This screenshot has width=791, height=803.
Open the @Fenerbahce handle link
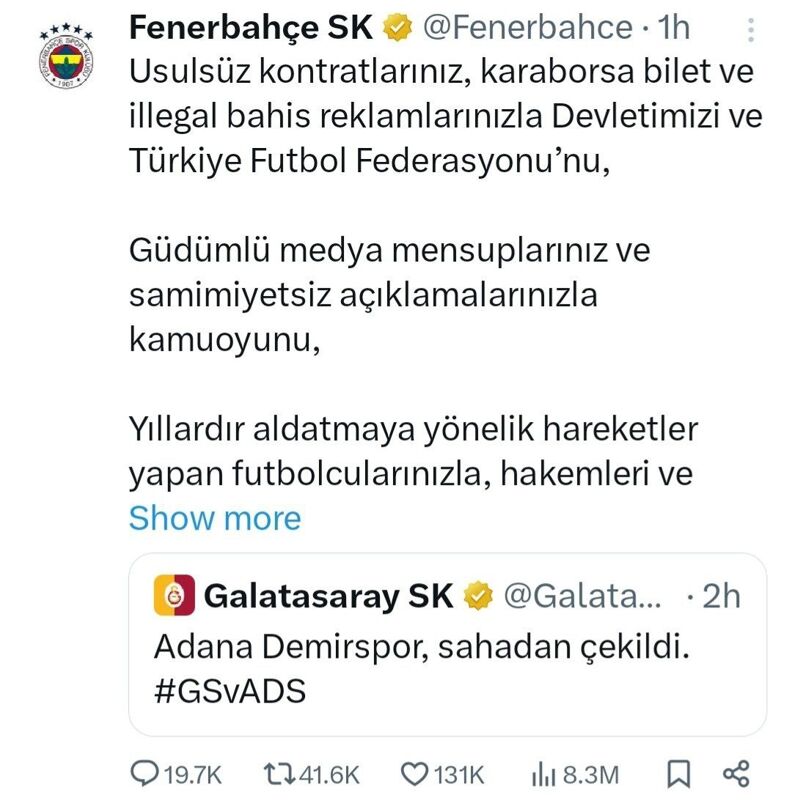527,27
